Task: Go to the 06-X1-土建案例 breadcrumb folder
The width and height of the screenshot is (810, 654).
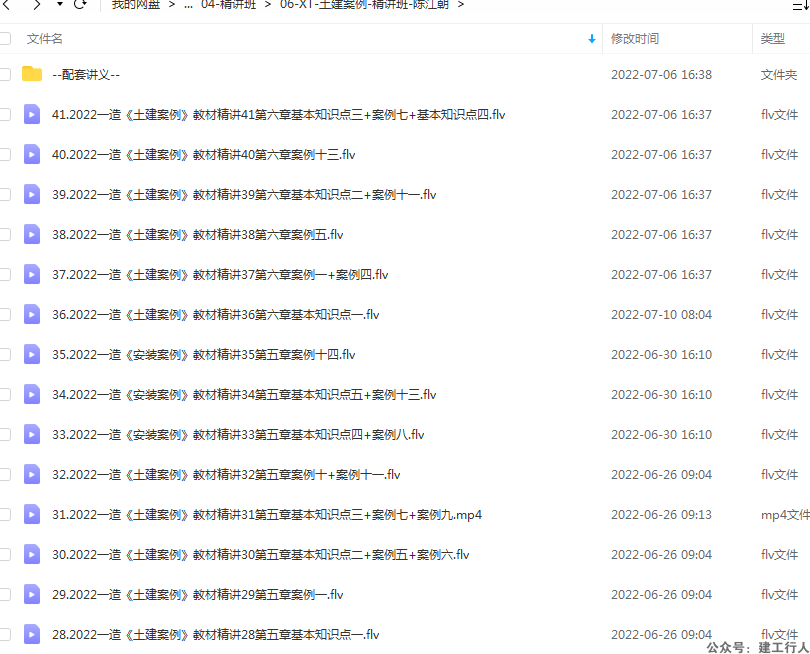Action: (364, 5)
